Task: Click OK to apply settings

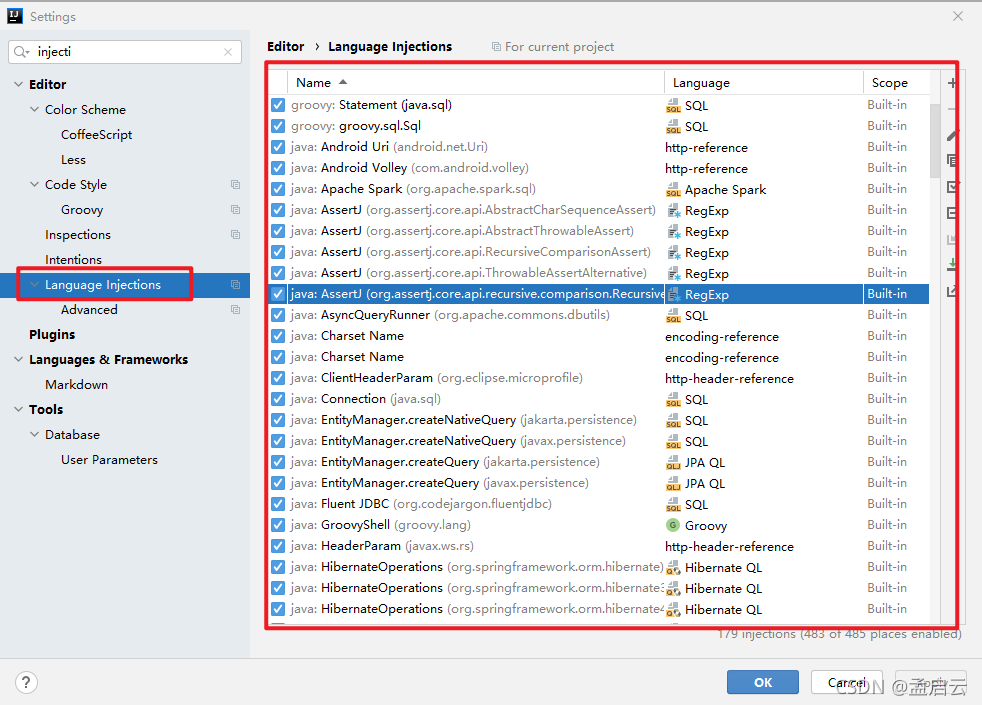Action: point(763,682)
